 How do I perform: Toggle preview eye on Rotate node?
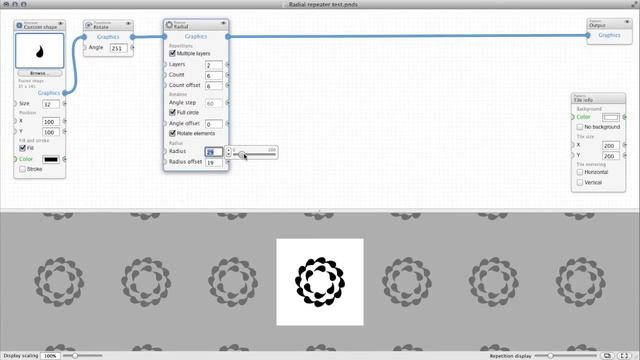click(128, 24)
